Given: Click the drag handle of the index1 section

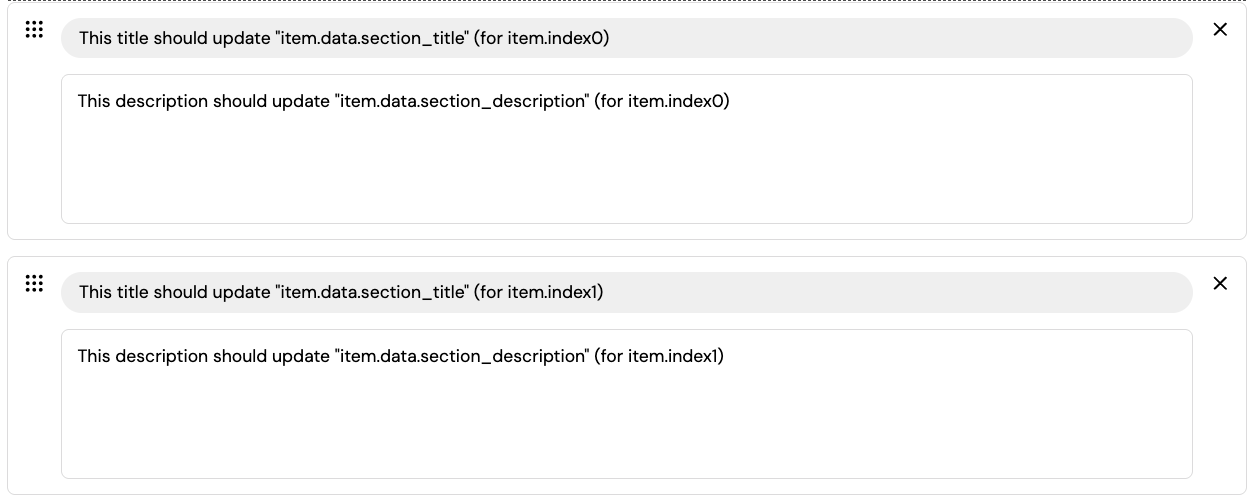Looking at the screenshot, I should point(34,284).
